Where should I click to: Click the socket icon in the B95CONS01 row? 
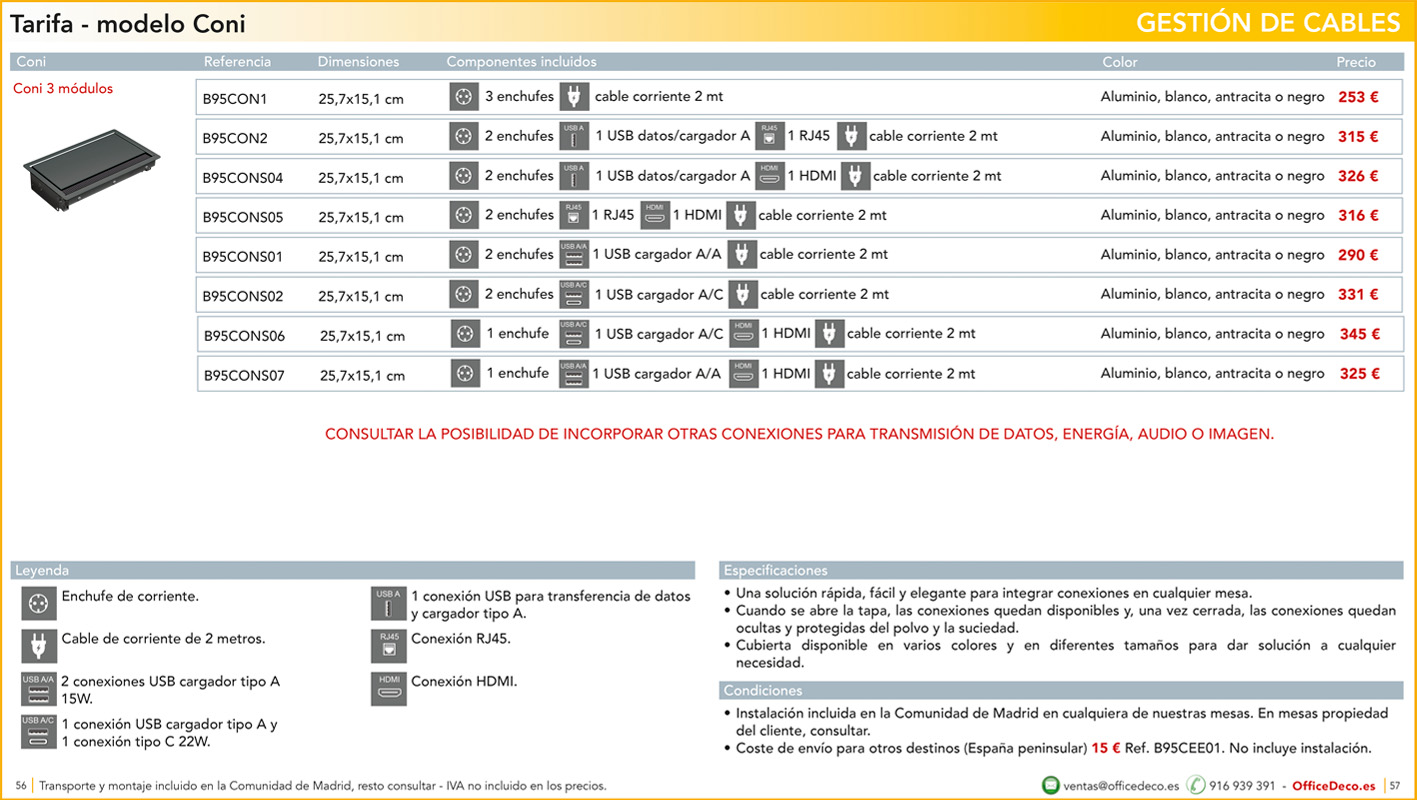463,254
